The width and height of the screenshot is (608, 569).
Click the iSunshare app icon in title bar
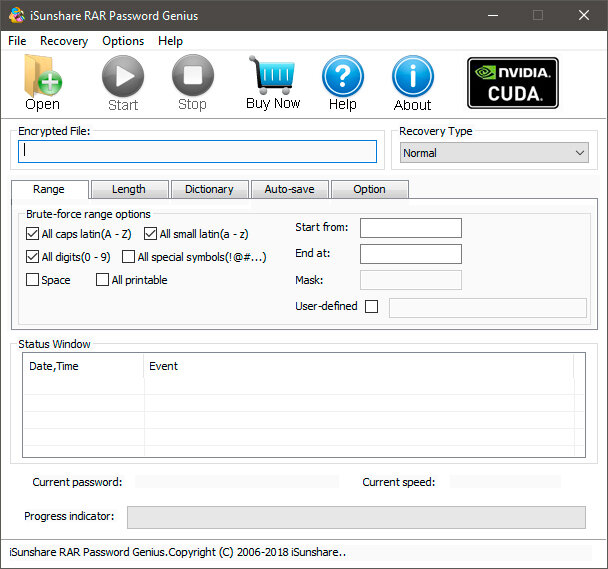pyautogui.click(x=17, y=16)
